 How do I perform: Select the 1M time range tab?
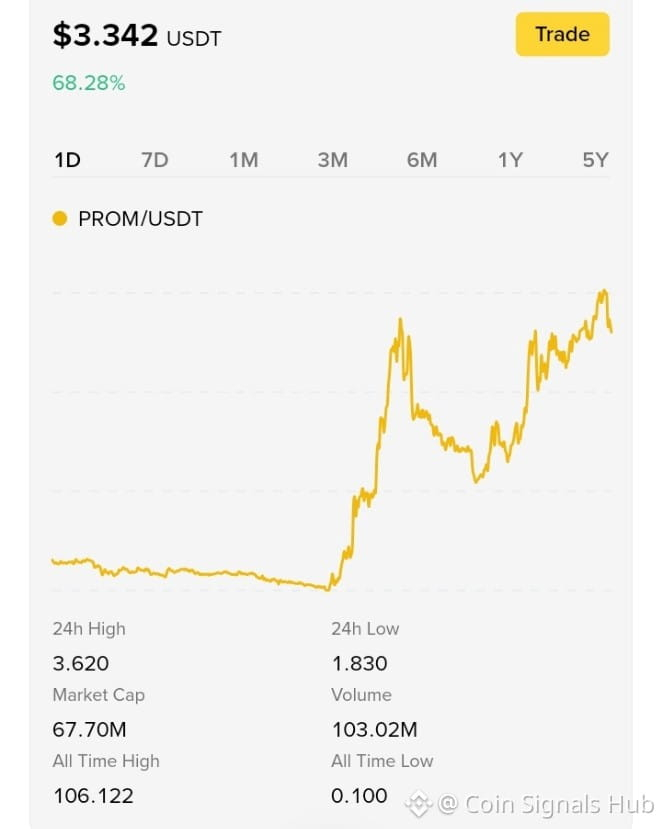click(244, 160)
